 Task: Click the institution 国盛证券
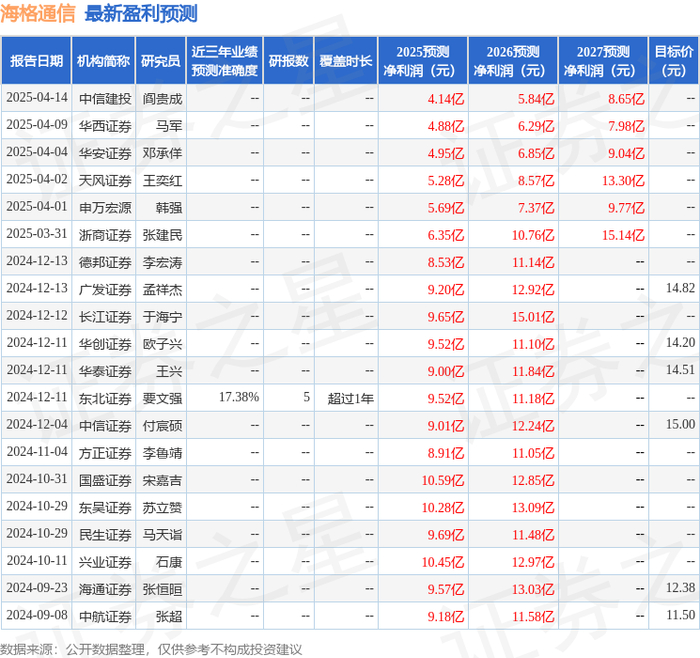pyautogui.click(x=105, y=480)
